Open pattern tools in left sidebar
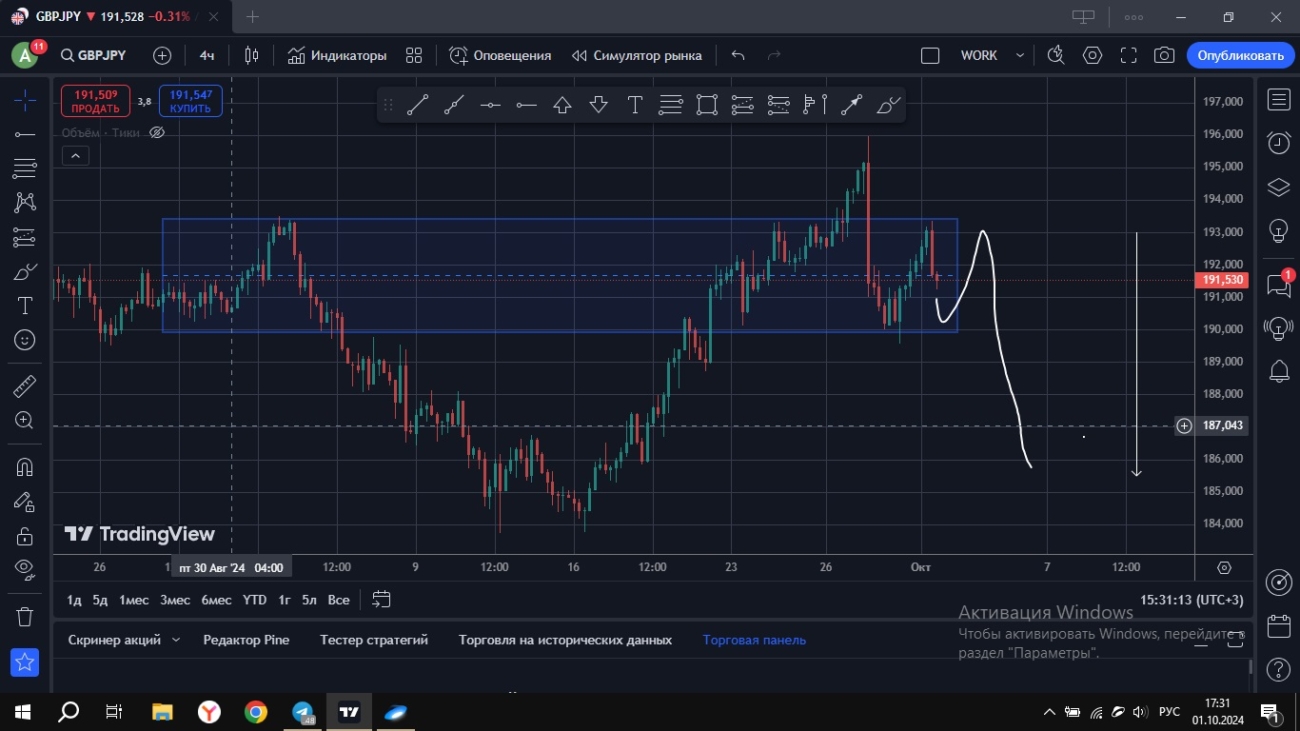 pos(25,202)
